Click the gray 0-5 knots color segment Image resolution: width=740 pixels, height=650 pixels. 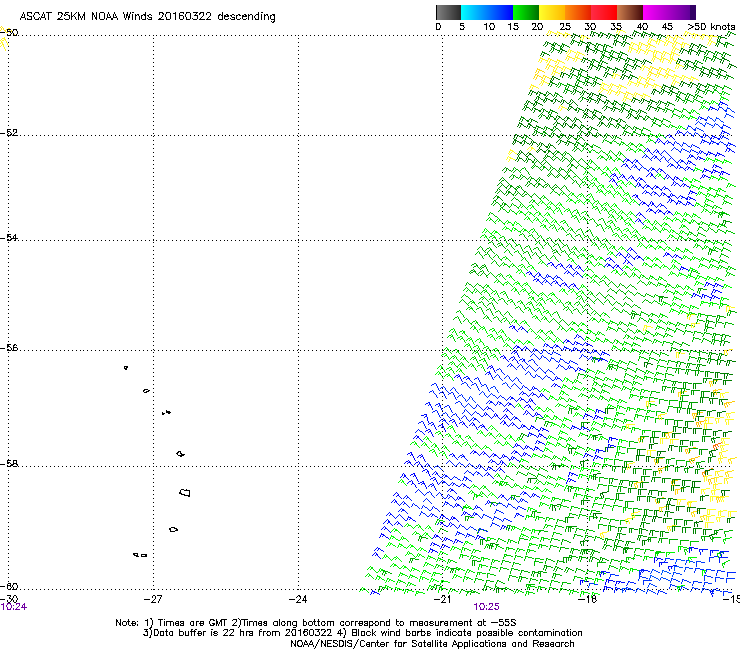click(x=448, y=12)
